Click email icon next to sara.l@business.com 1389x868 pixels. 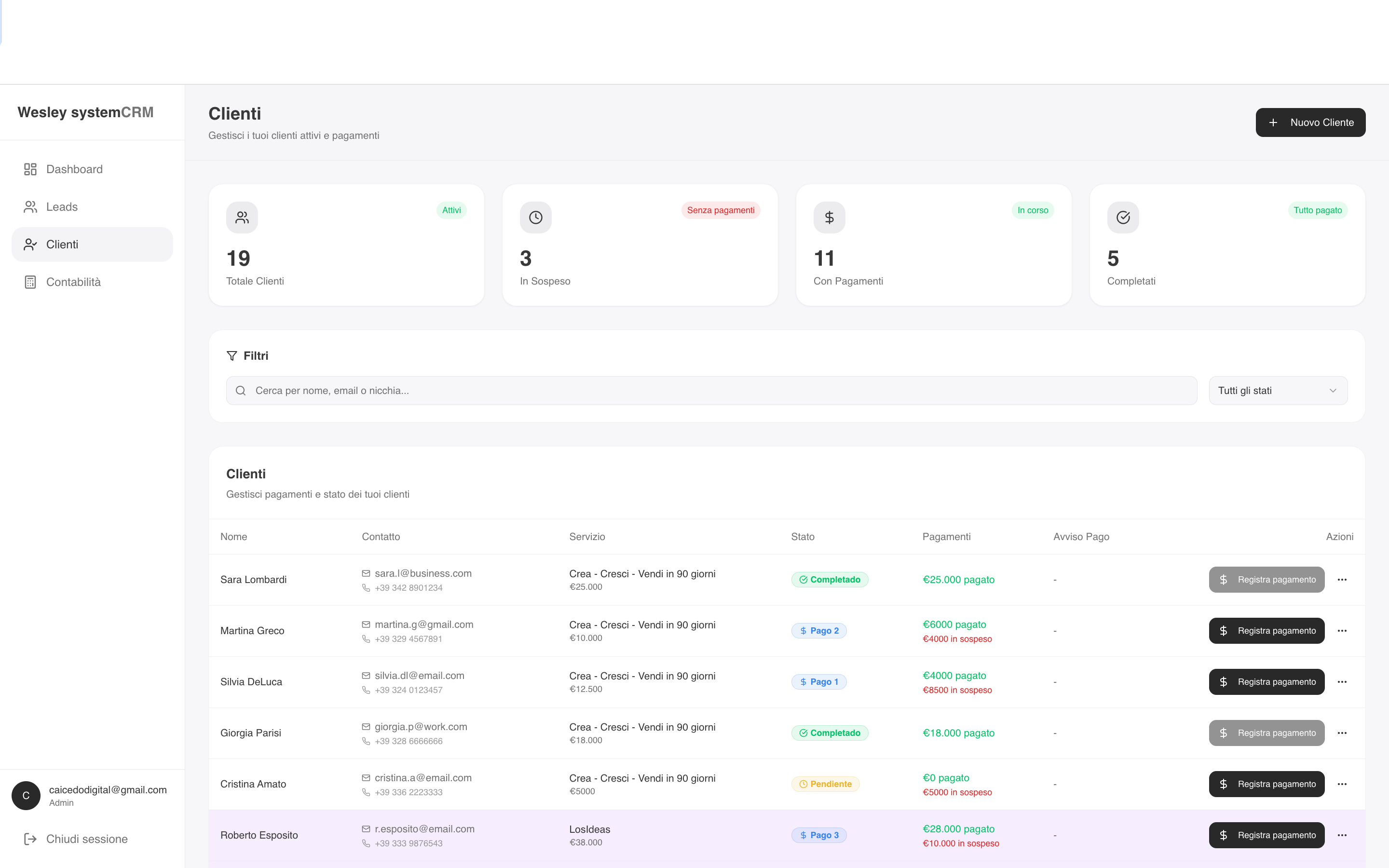point(366,573)
